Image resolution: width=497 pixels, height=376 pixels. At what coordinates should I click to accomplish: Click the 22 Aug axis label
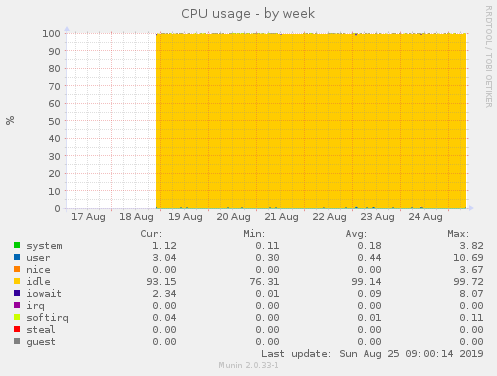(329, 217)
